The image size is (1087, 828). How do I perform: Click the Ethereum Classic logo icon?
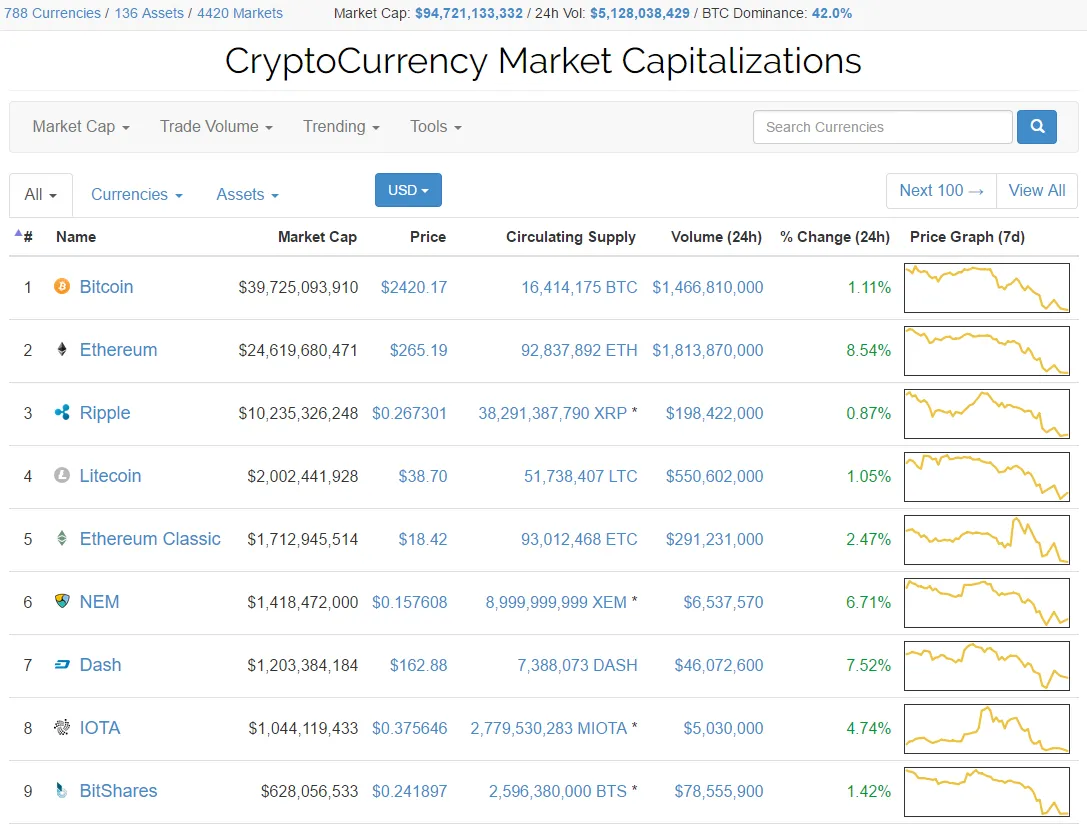62,538
